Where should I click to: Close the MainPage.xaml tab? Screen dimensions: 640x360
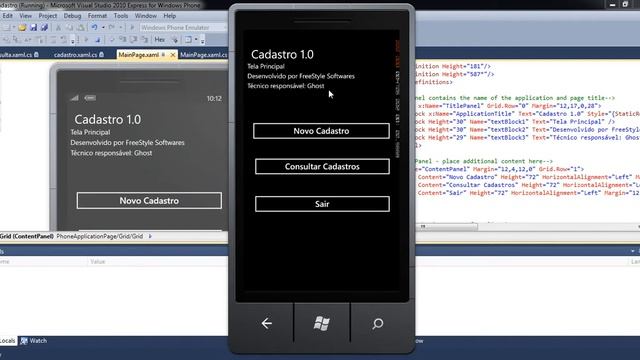tap(173, 55)
